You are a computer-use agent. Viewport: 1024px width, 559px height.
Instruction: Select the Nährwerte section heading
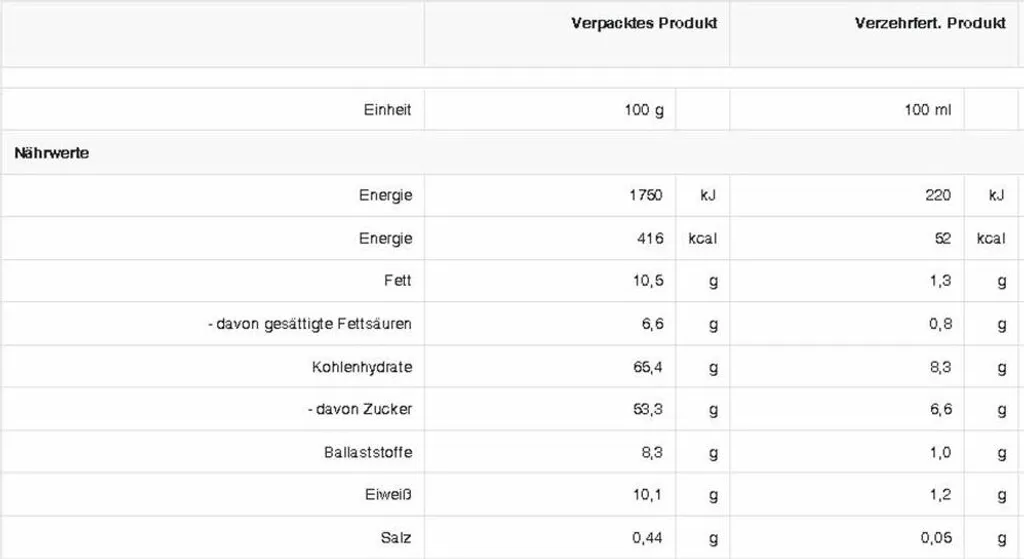pos(52,153)
